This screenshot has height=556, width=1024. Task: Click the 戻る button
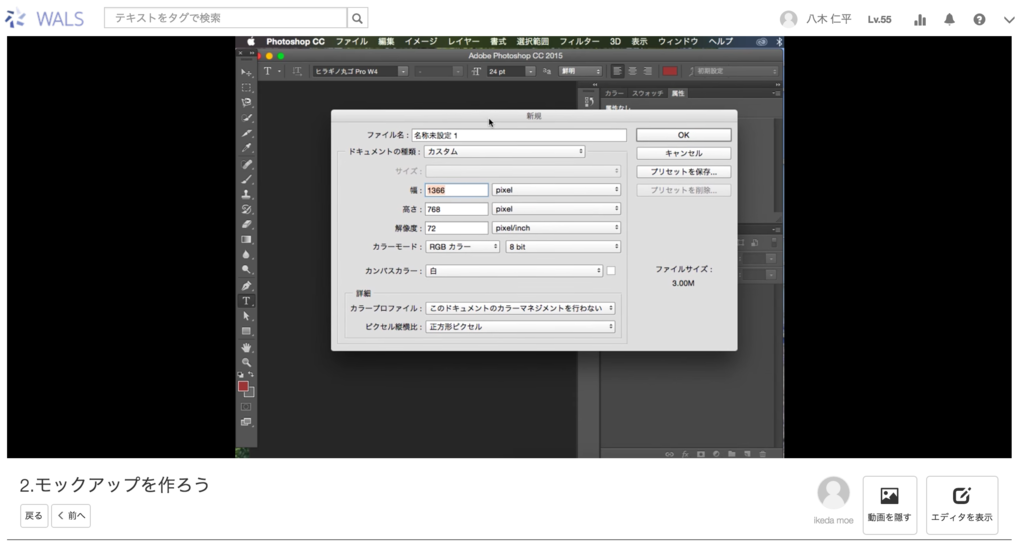[34, 515]
